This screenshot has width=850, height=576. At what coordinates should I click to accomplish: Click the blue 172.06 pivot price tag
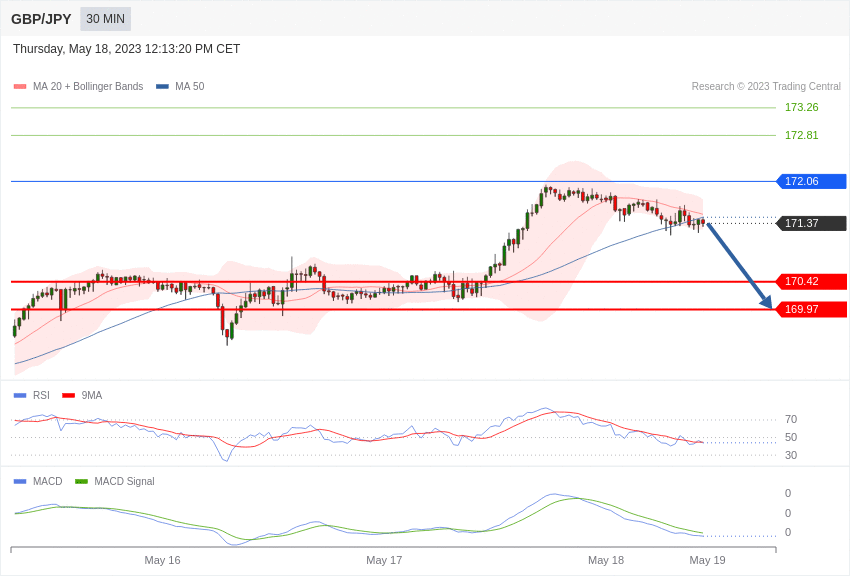pyautogui.click(x=811, y=181)
